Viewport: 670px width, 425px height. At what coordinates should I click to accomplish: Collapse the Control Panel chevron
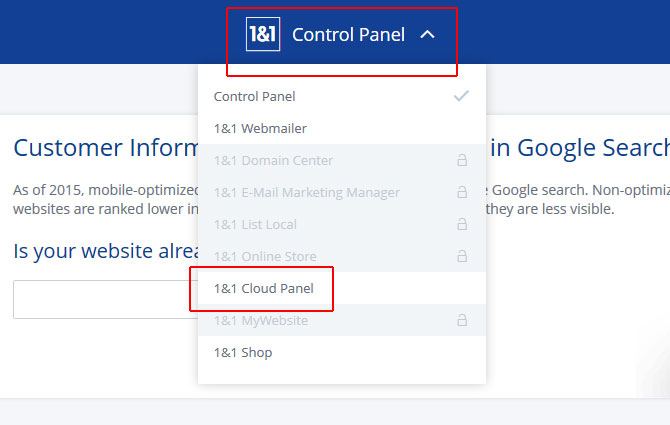coord(427,35)
